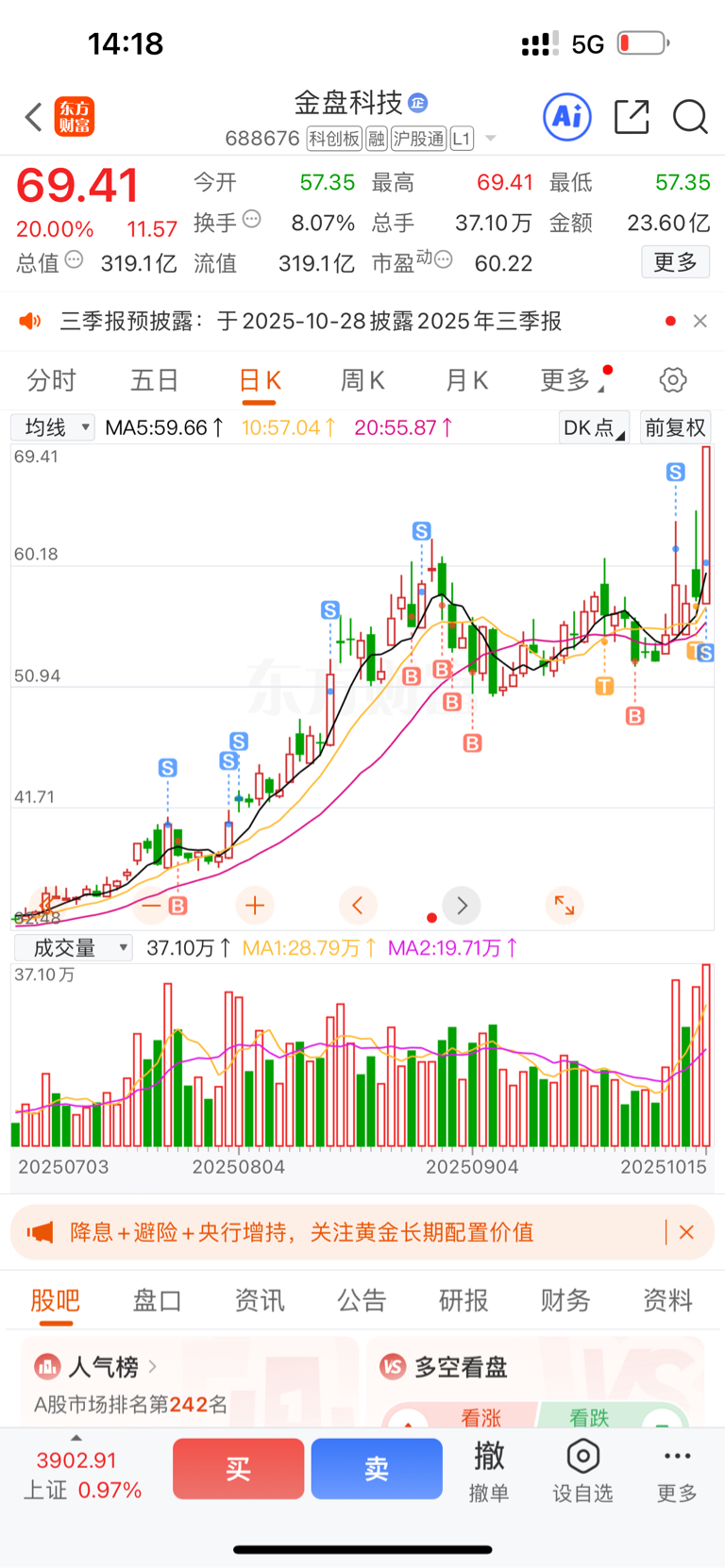Open the 股吧 tab

click(x=56, y=1301)
